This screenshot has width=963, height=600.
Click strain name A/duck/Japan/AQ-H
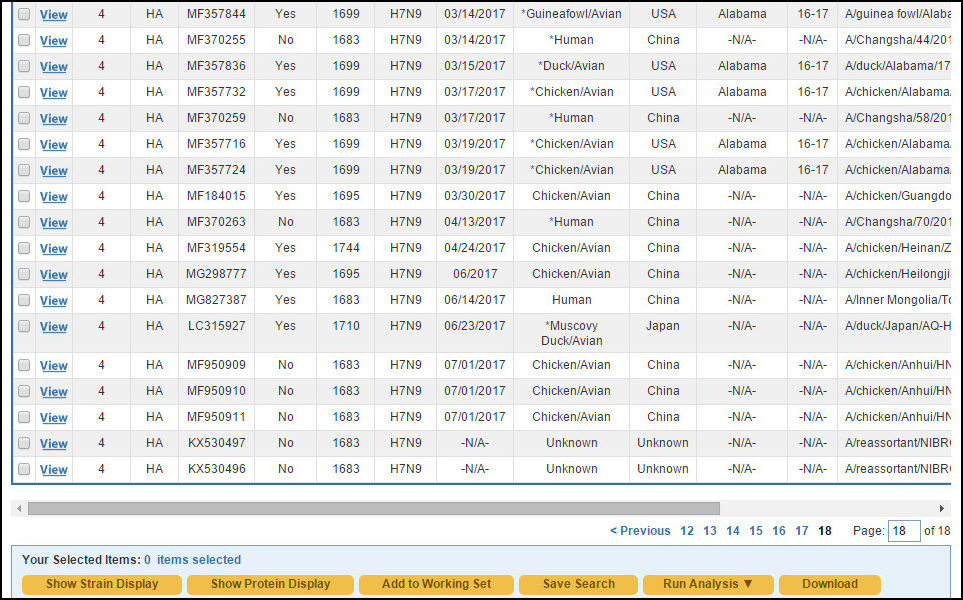(x=898, y=326)
